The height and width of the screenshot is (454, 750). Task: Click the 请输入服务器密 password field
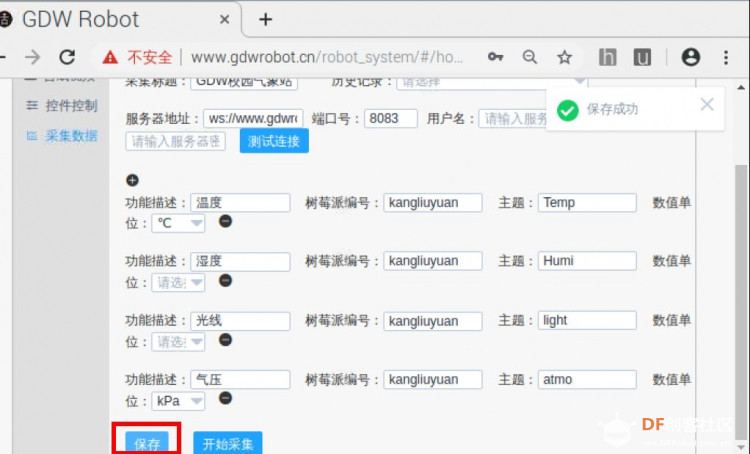[176, 141]
